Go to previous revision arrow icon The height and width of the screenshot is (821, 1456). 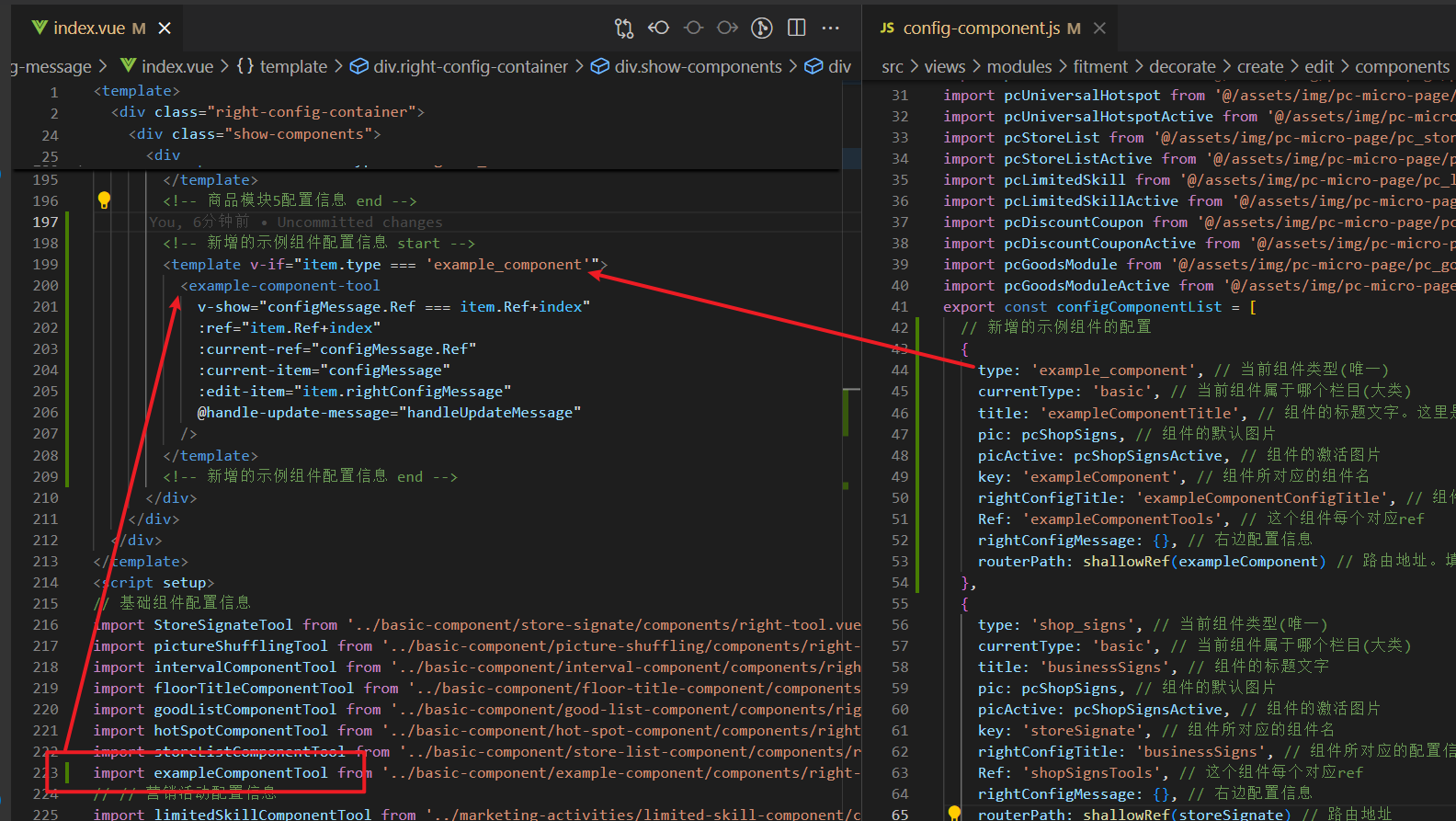658,28
